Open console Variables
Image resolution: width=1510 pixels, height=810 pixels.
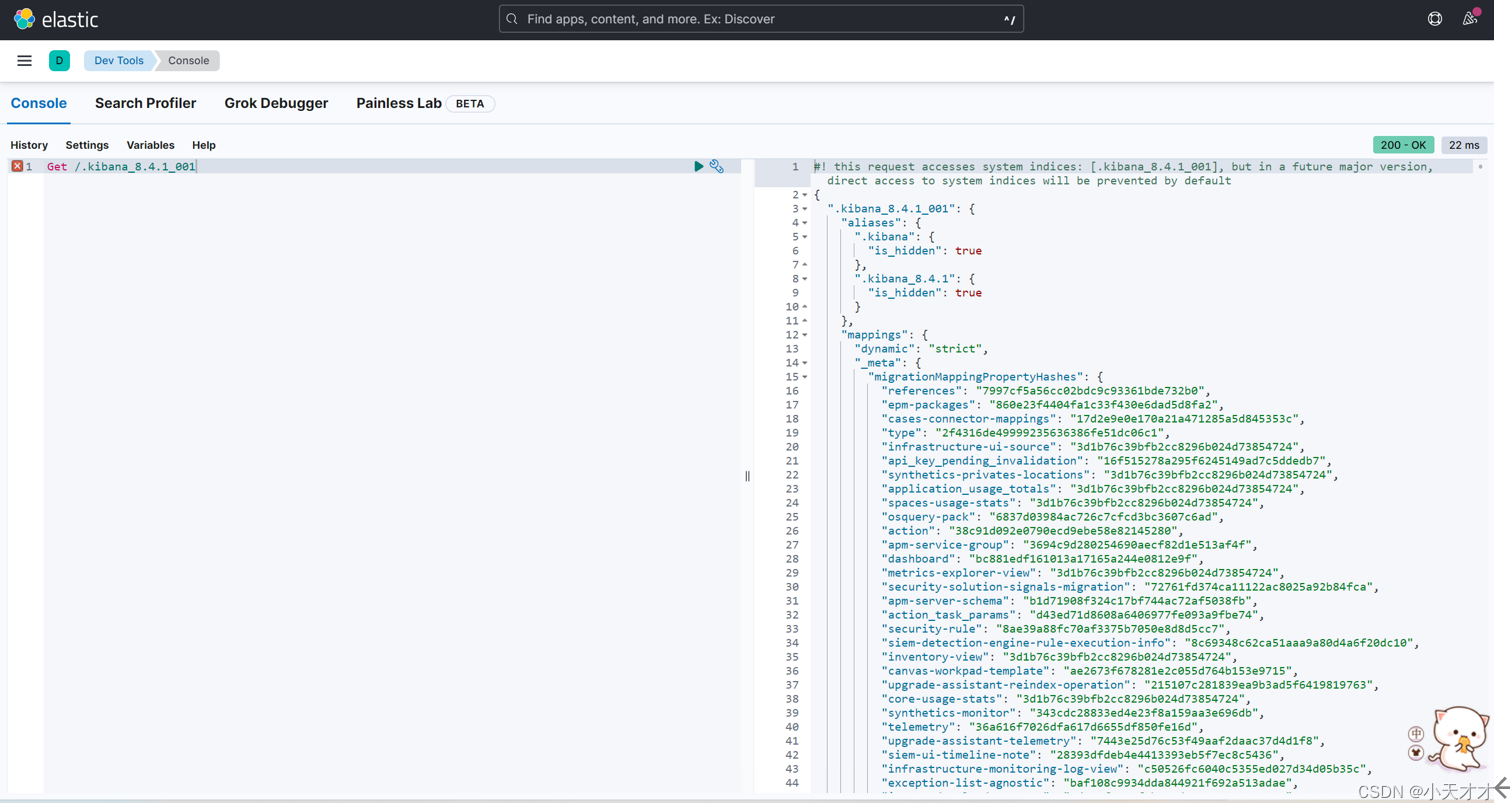(150, 145)
